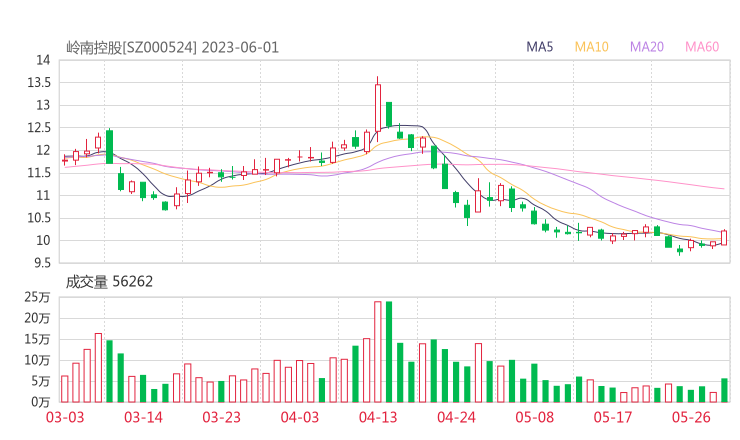Click the 11.5 price axis label

39,173
